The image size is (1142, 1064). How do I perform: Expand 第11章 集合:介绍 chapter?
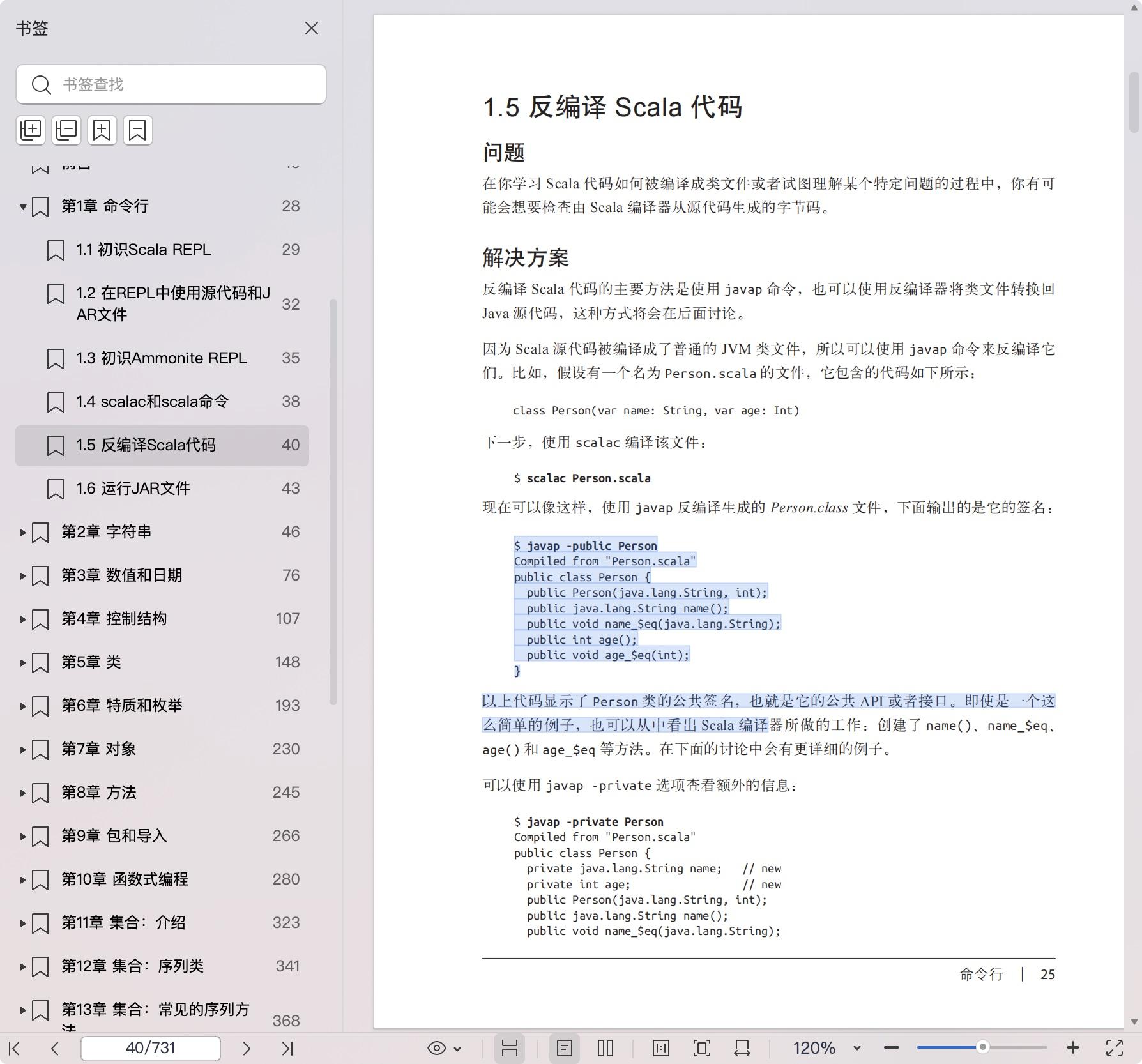(23, 923)
